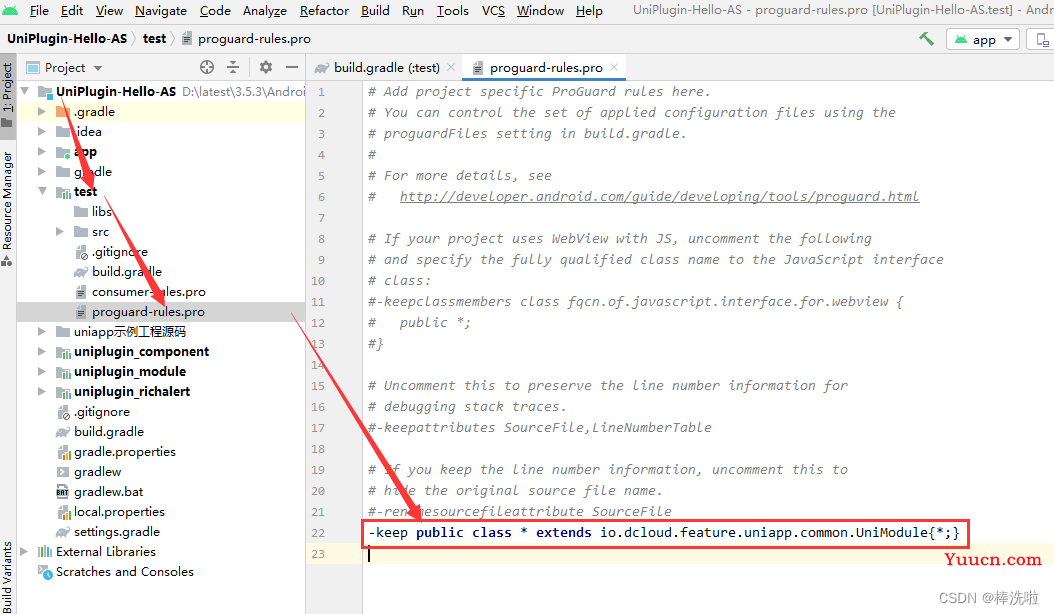The height and width of the screenshot is (614, 1054).
Task: Click the Android Studio logo icon
Action: 10,11
